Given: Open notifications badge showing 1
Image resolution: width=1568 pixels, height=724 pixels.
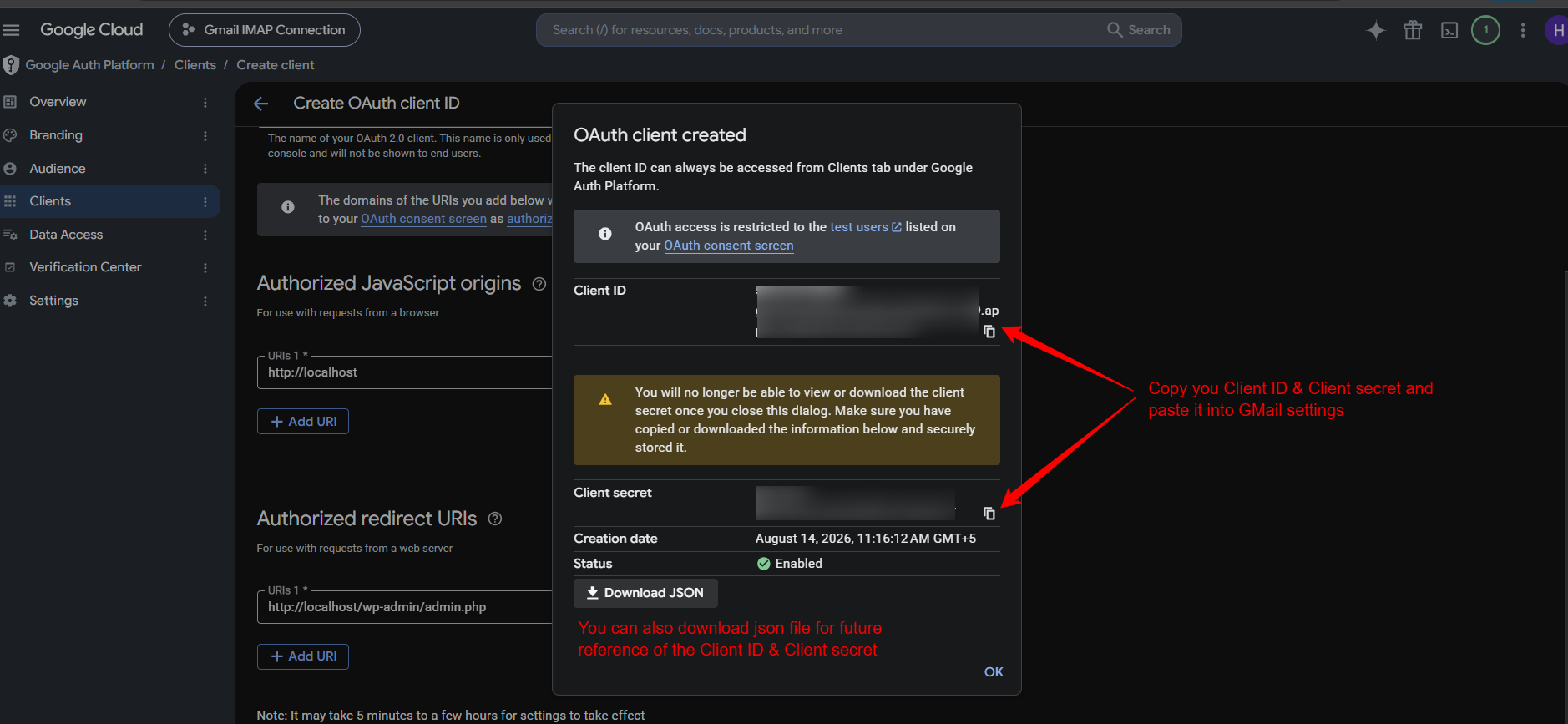Looking at the screenshot, I should click(1485, 30).
